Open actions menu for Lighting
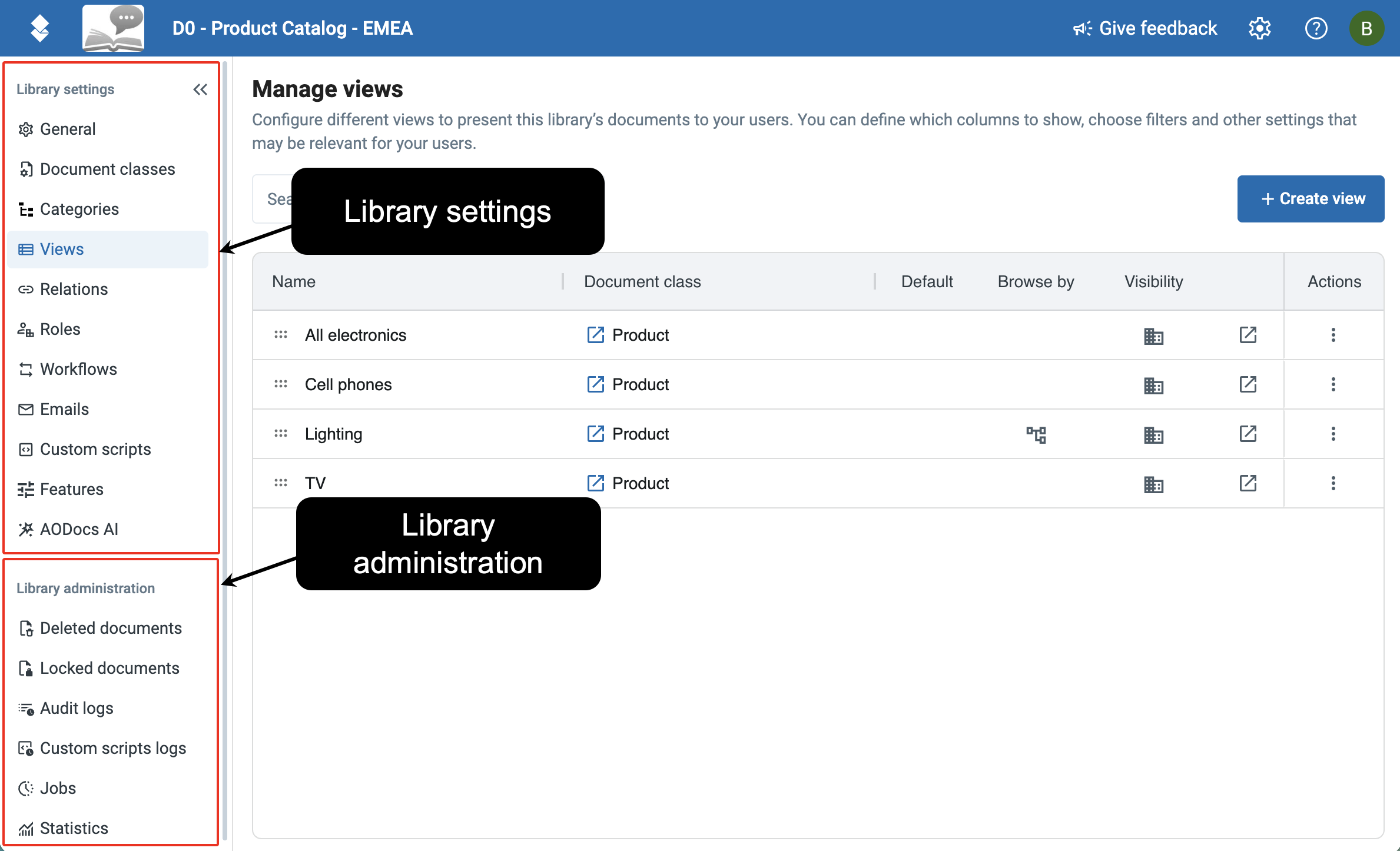1400x851 pixels. click(1333, 434)
